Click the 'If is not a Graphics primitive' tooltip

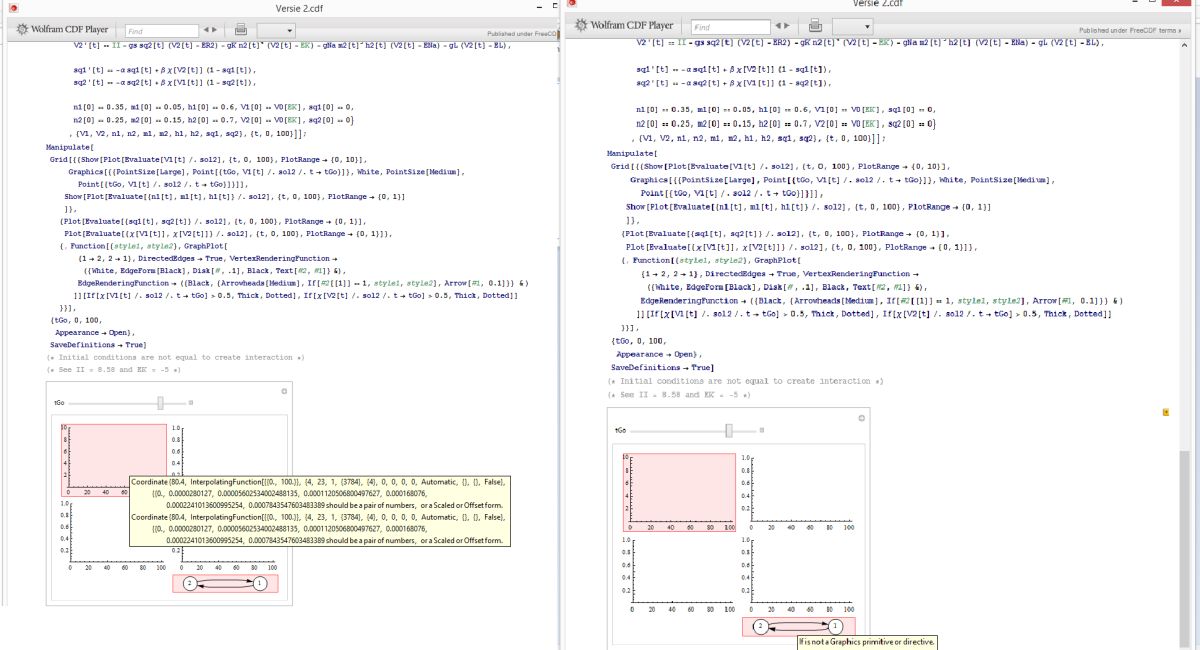[x=867, y=642]
